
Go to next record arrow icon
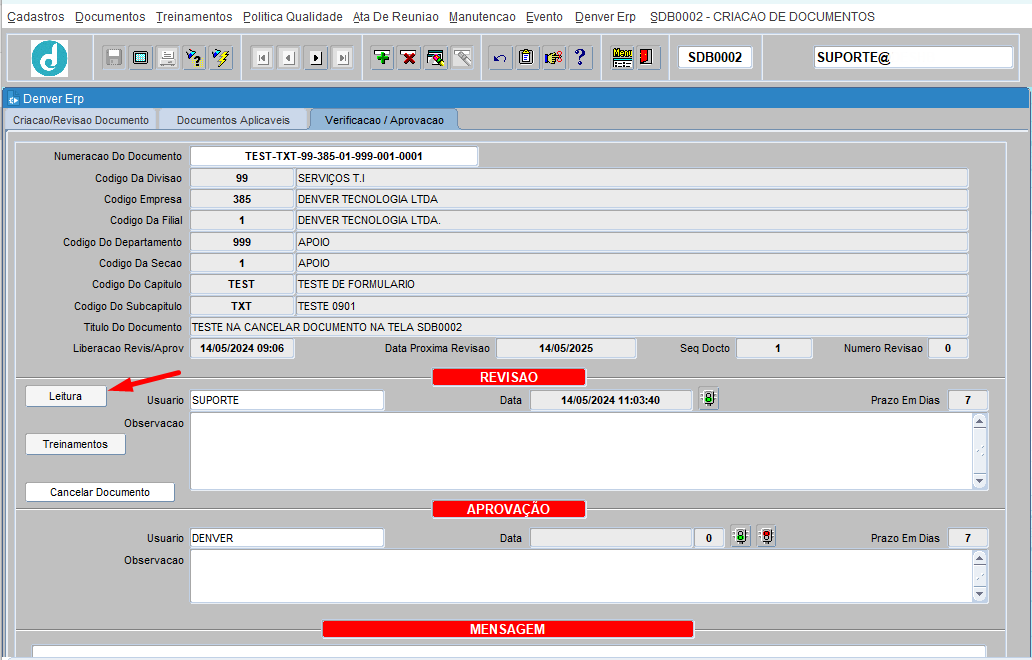click(316, 58)
